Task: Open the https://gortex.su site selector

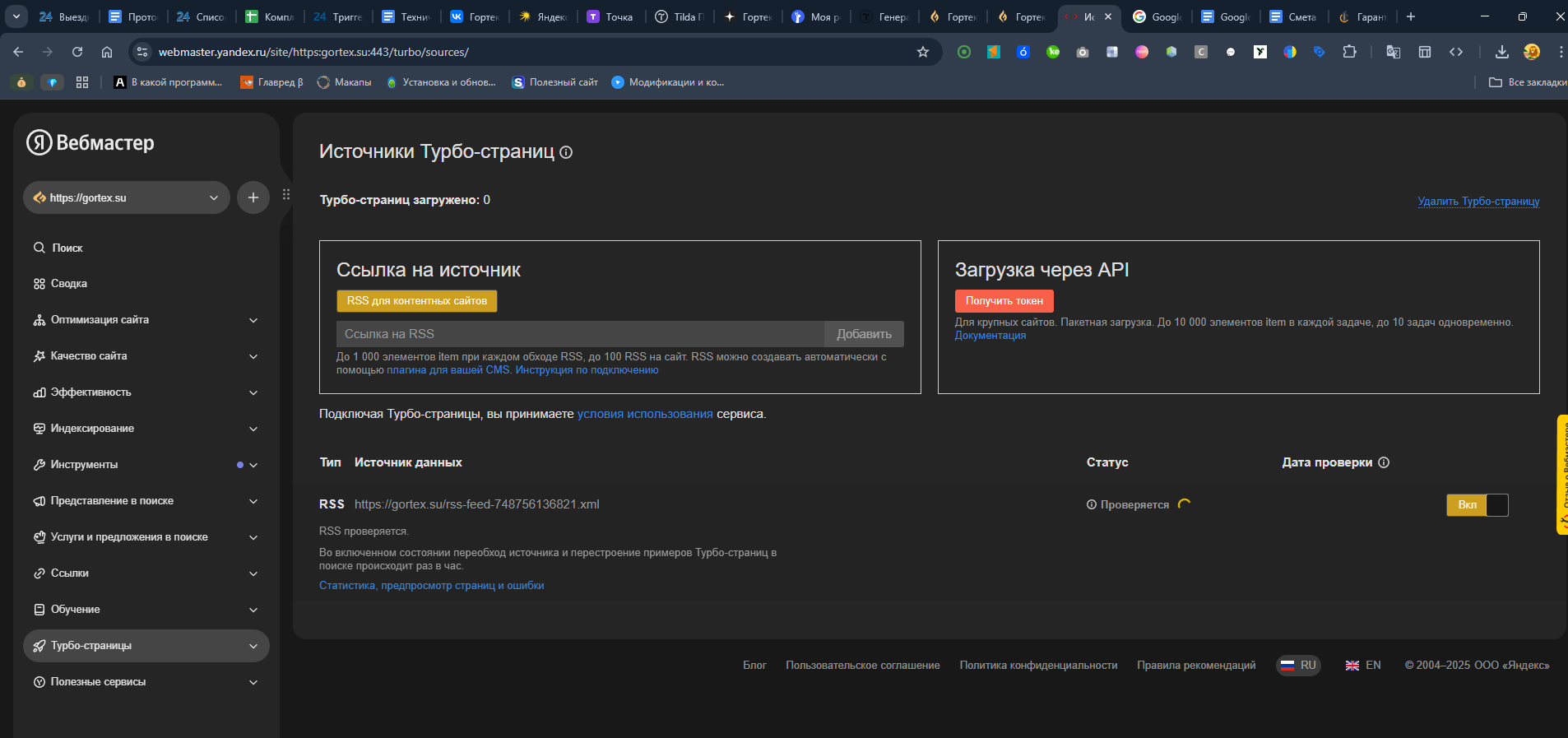Action: [x=127, y=197]
